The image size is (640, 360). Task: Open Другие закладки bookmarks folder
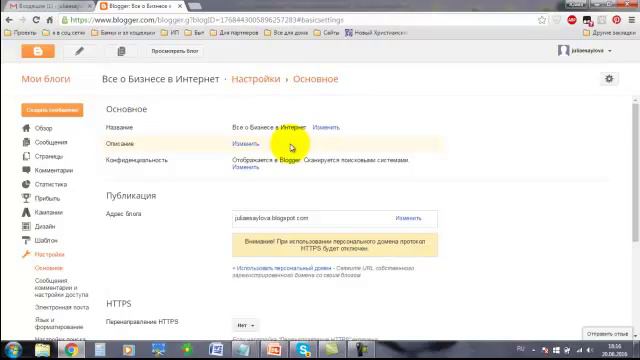[x=609, y=33]
